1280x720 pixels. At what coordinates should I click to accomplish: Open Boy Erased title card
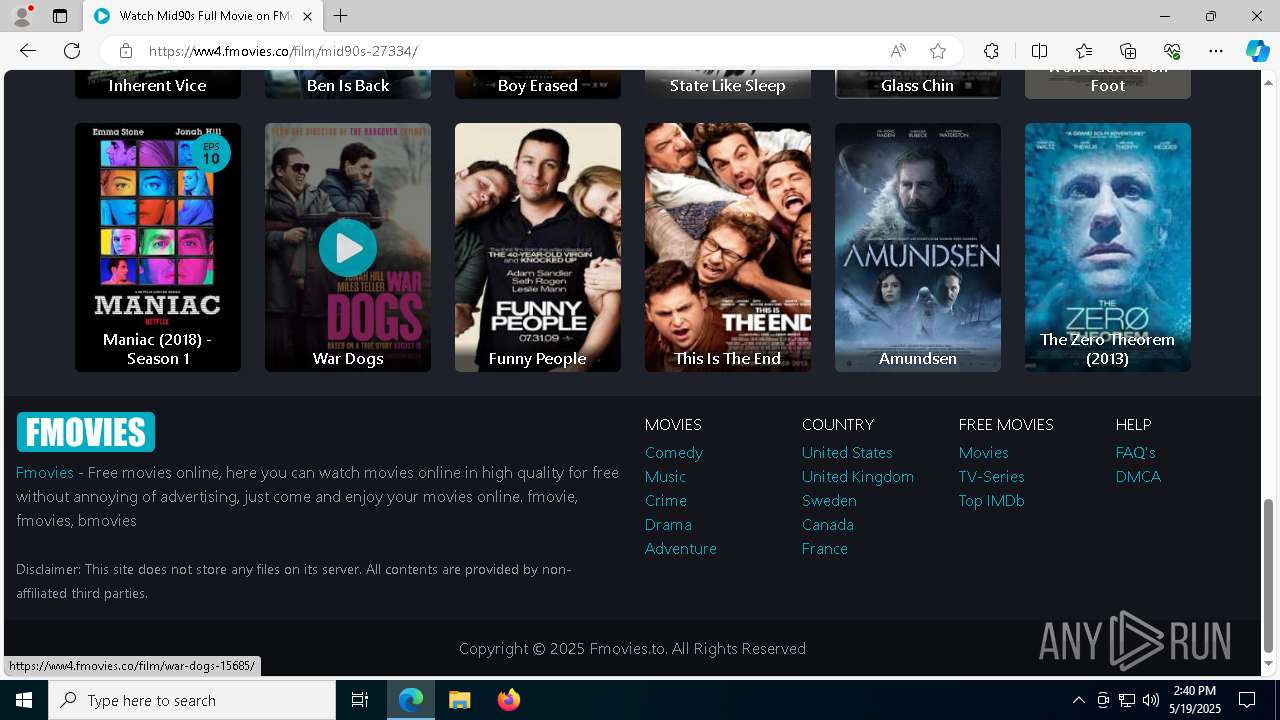pyautogui.click(x=538, y=84)
